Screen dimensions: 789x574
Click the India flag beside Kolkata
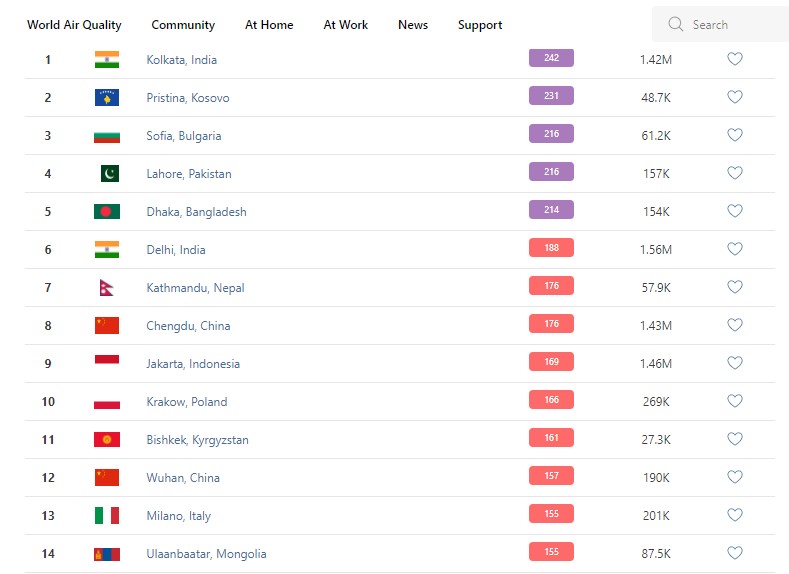click(x=107, y=60)
